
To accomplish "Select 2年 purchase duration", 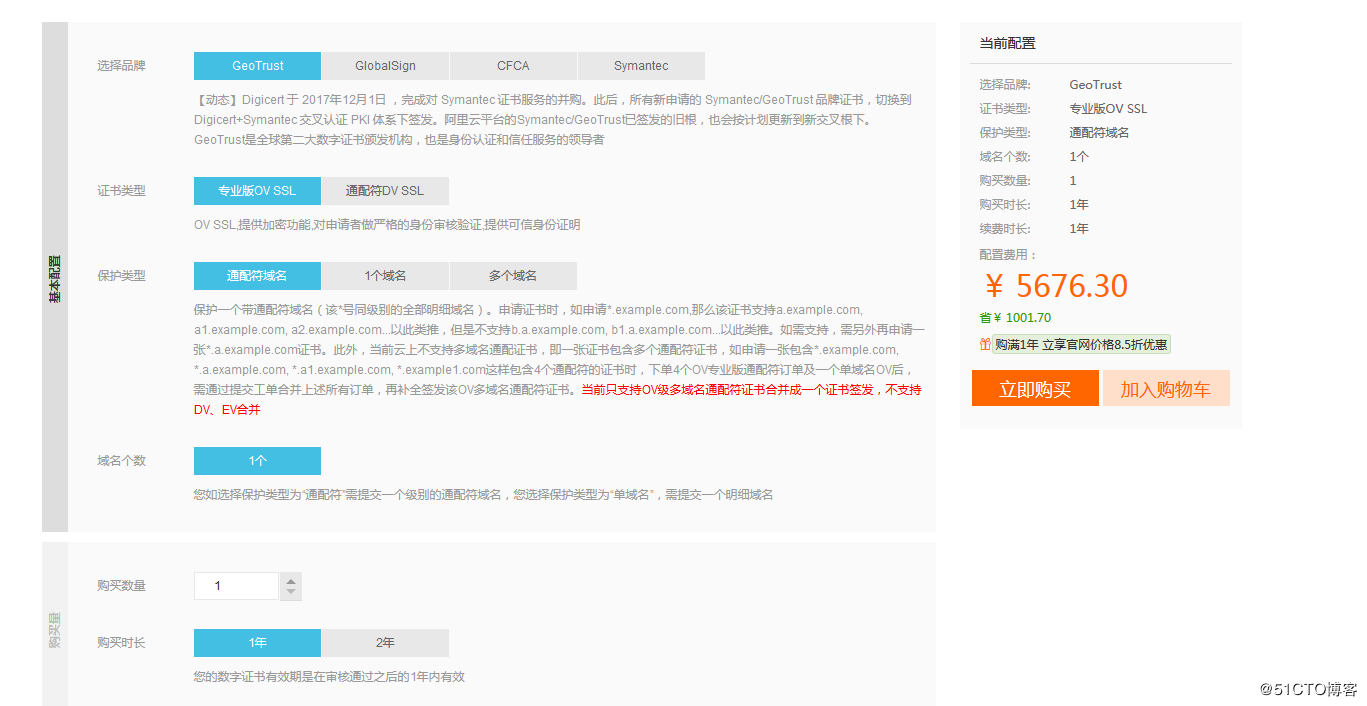I will (385, 642).
